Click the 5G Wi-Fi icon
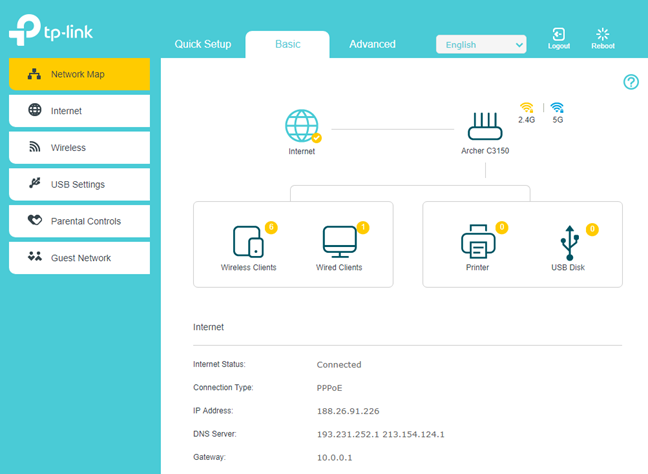This screenshot has height=474, width=648. point(557,108)
